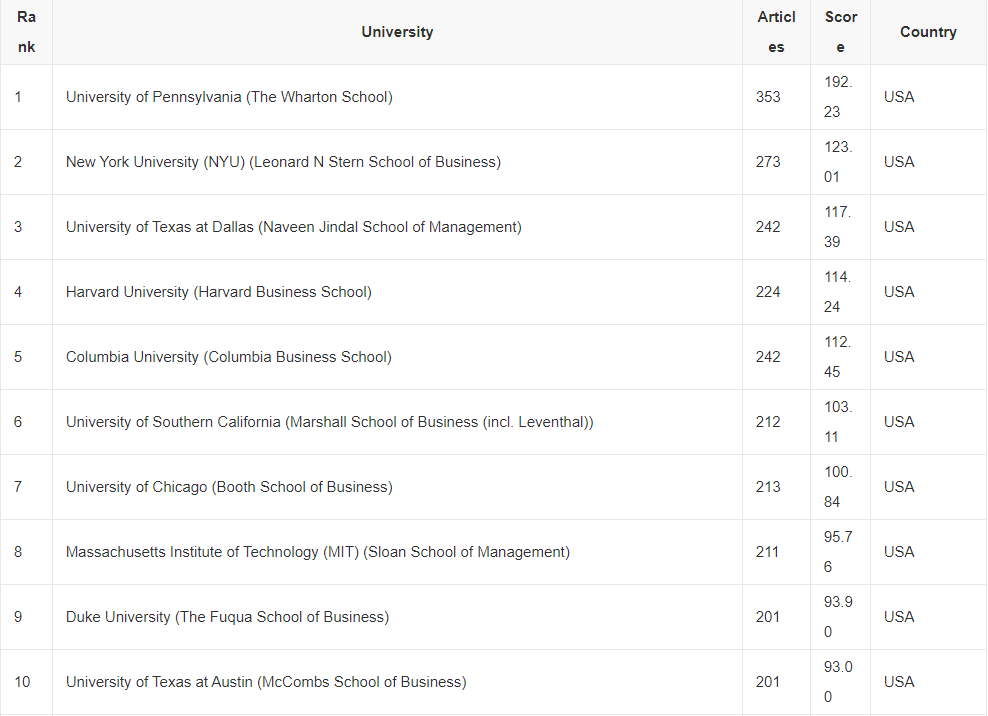Click Duke University (The Fuqua School)
This screenshot has height=716, width=988.
point(227,617)
